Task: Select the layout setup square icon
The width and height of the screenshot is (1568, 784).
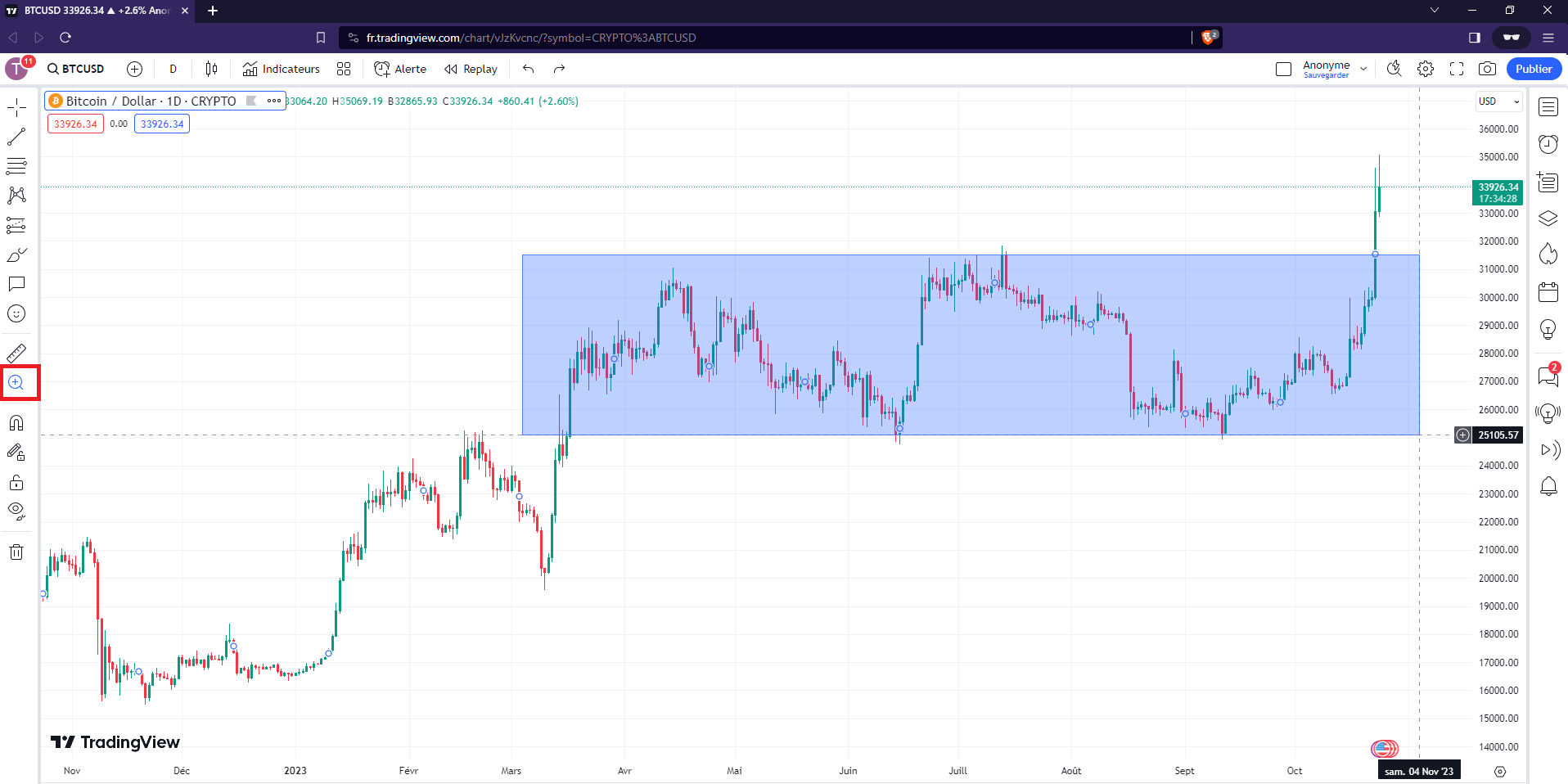Action: pyautogui.click(x=1283, y=69)
